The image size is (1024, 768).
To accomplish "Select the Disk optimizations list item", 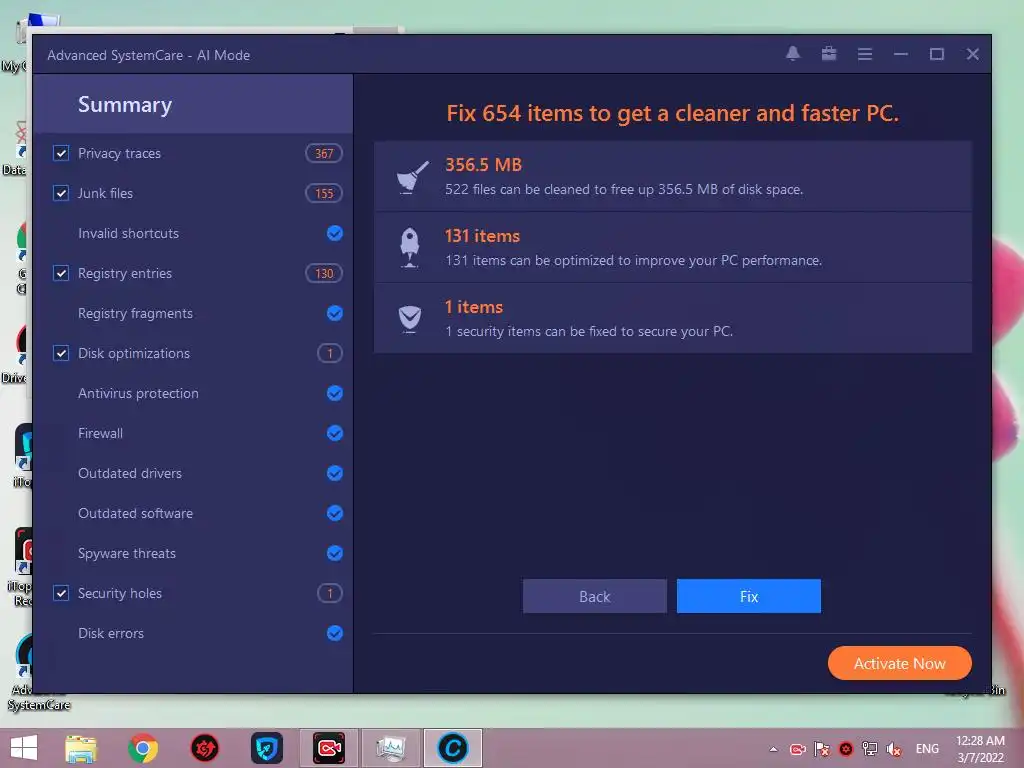I will [x=193, y=353].
